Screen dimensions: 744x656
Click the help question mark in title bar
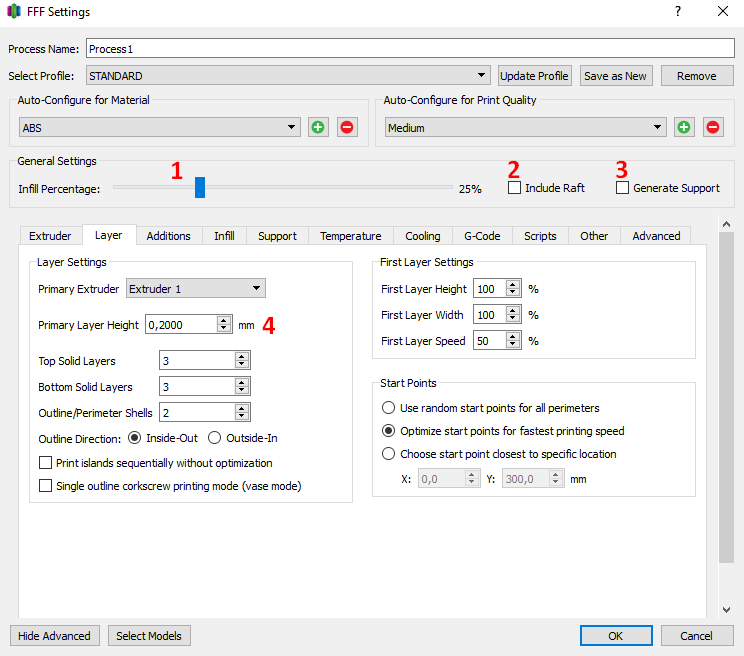[678, 11]
